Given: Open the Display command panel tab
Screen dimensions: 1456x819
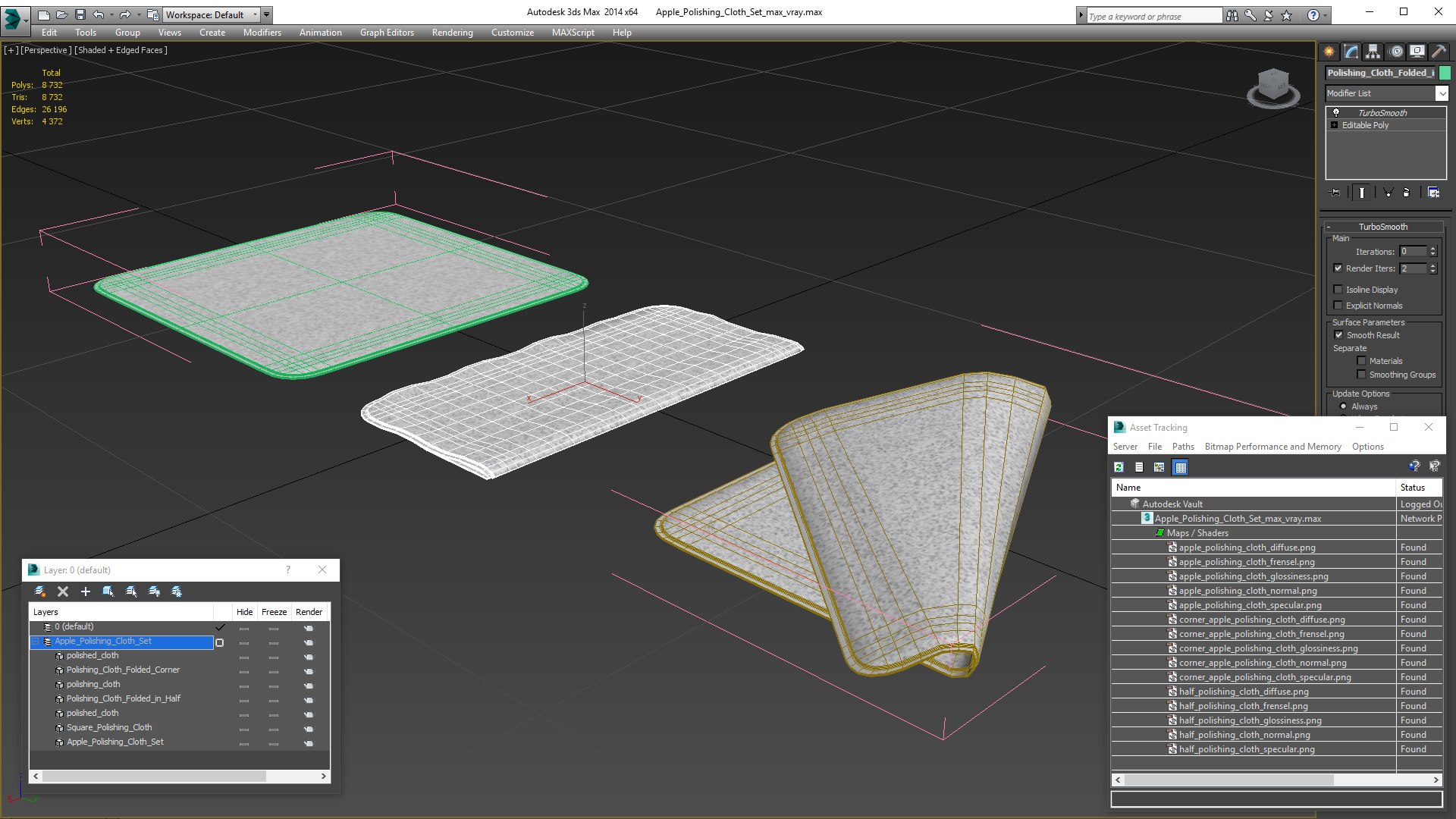Looking at the screenshot, I should pos(1417,52).
